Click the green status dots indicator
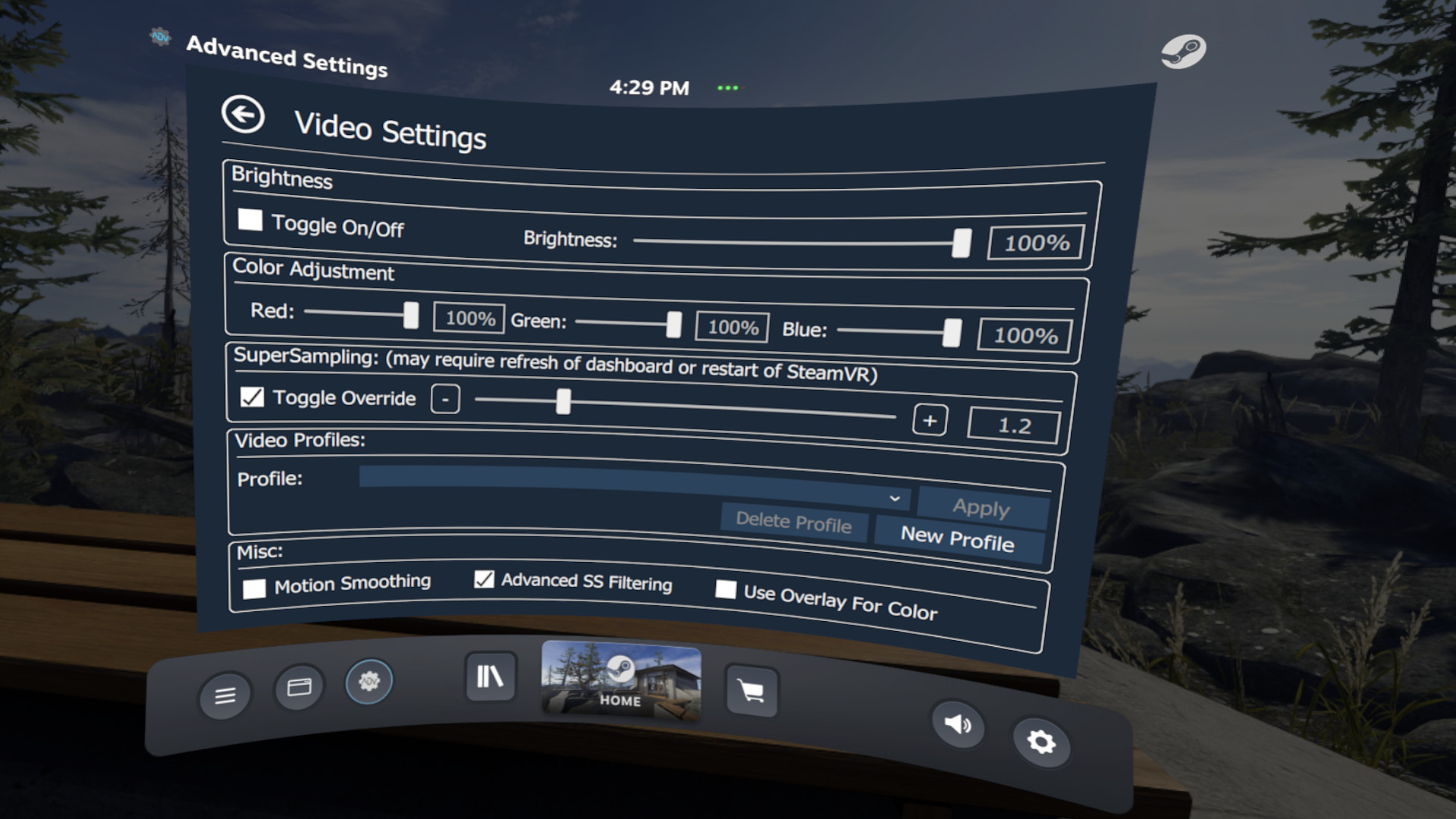This screenshot has height=819, width=1456. [728, 88]
